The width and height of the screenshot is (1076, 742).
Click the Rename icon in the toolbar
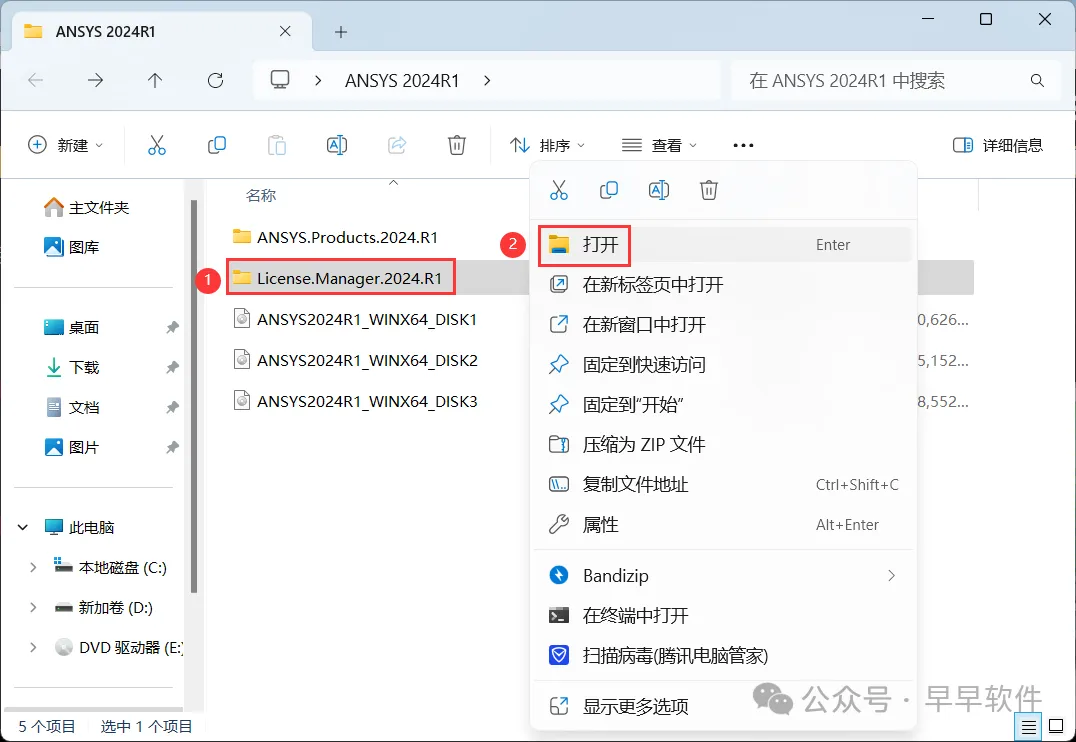pos(336,145)
